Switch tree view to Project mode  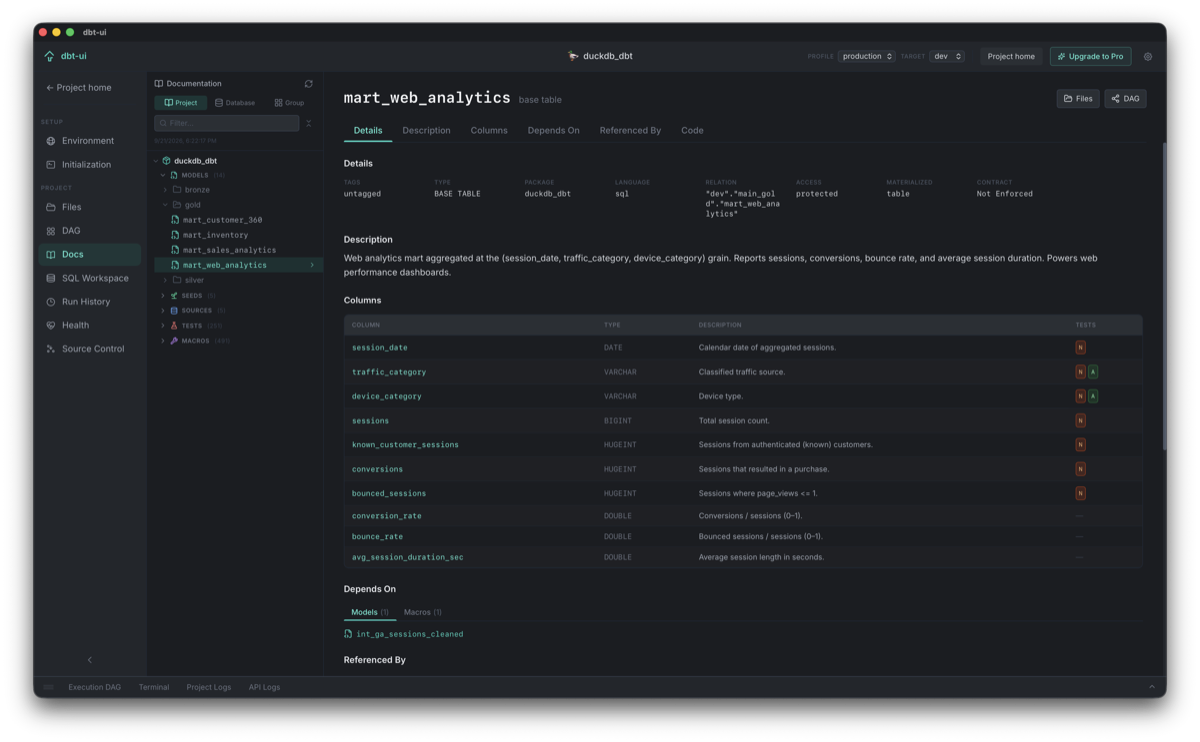pos(181,103)
